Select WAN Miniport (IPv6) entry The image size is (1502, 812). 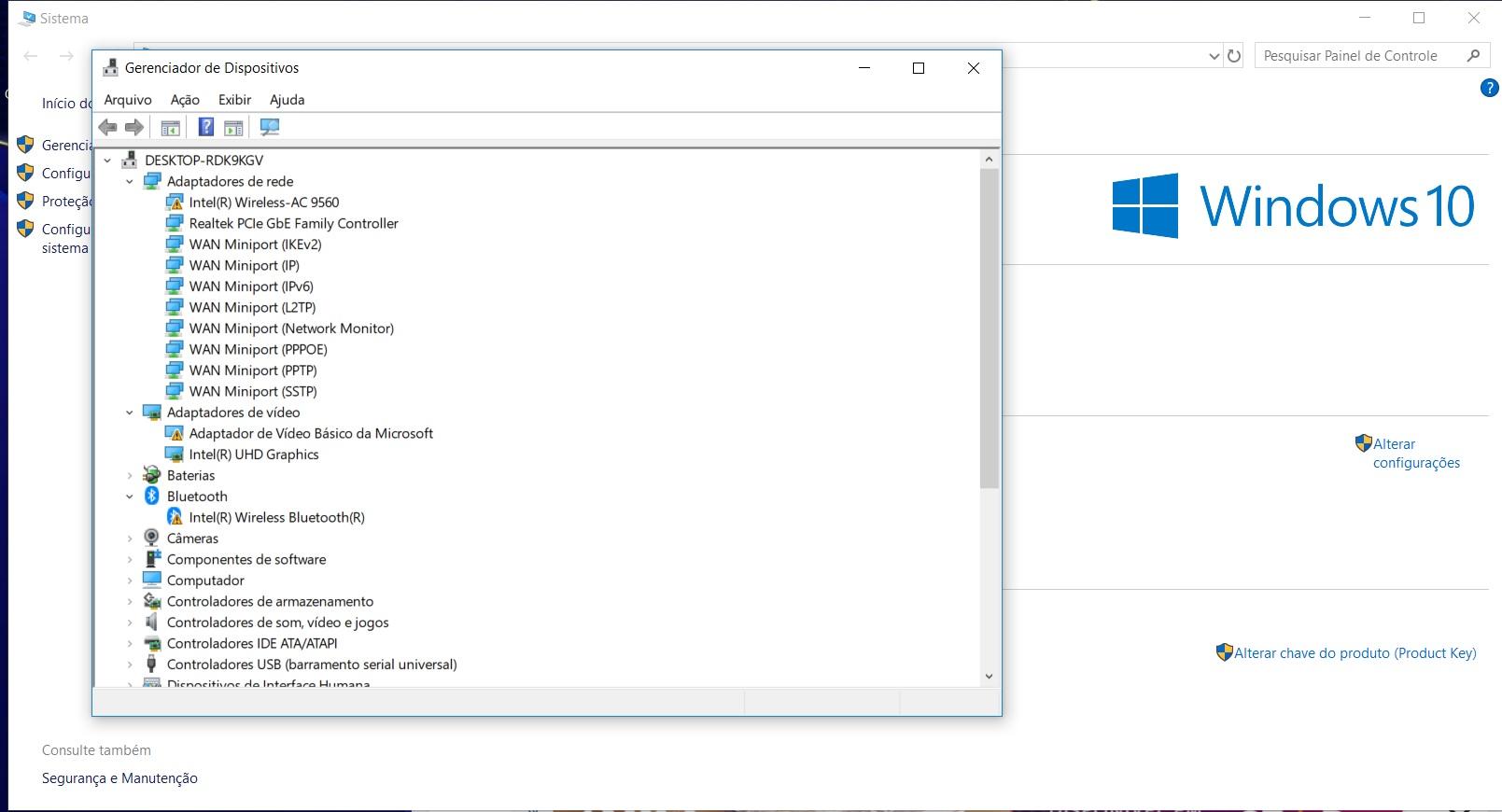tap(251, 287)
